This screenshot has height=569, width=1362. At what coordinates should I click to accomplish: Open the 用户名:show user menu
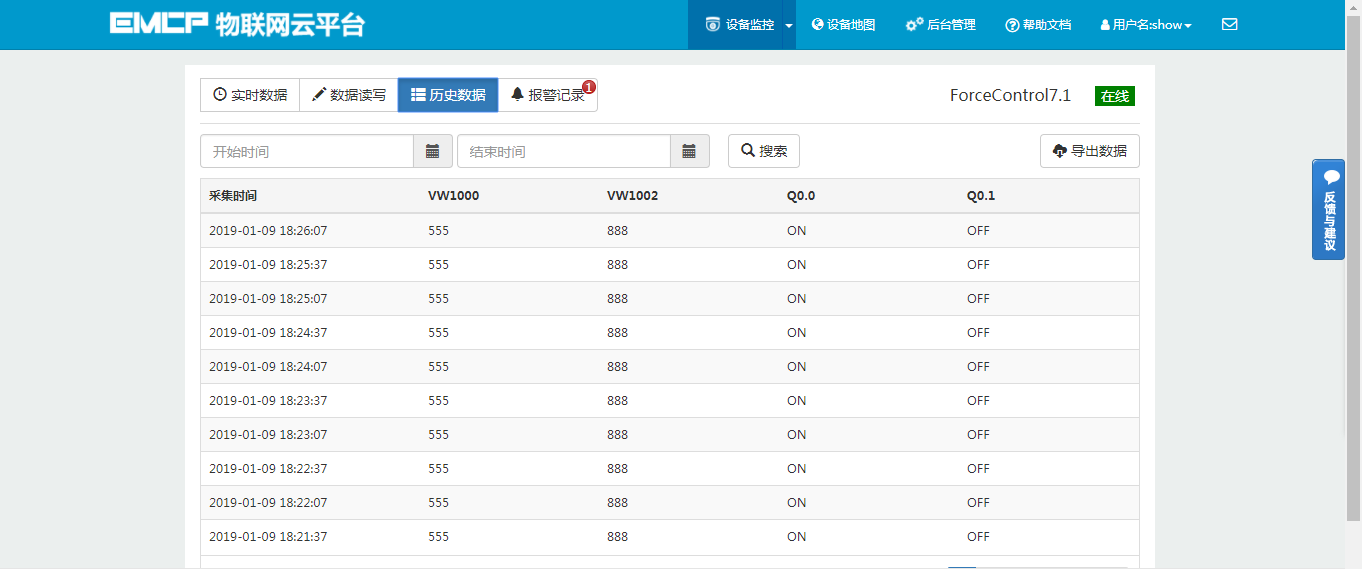[1146, 25]
